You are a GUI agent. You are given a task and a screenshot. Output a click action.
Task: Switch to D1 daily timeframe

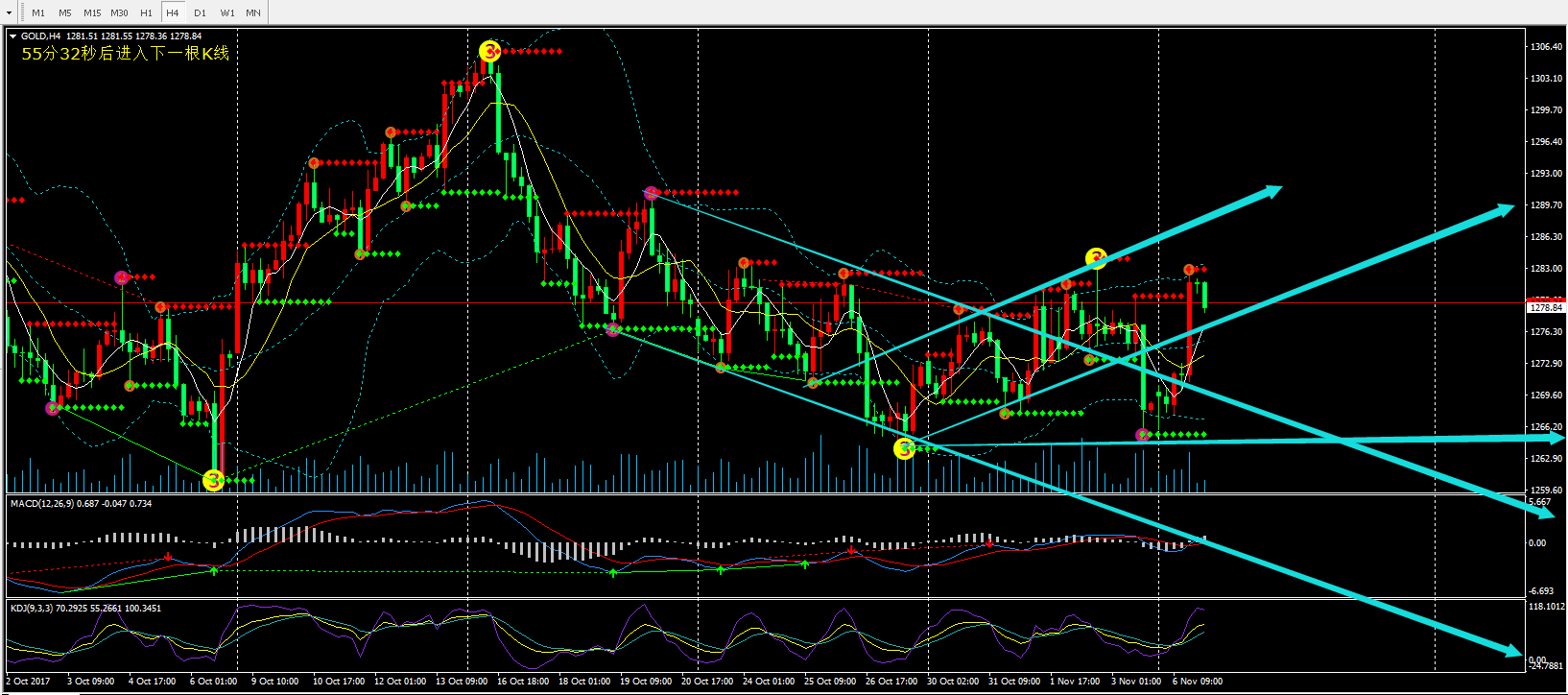(x=200, y=12)
